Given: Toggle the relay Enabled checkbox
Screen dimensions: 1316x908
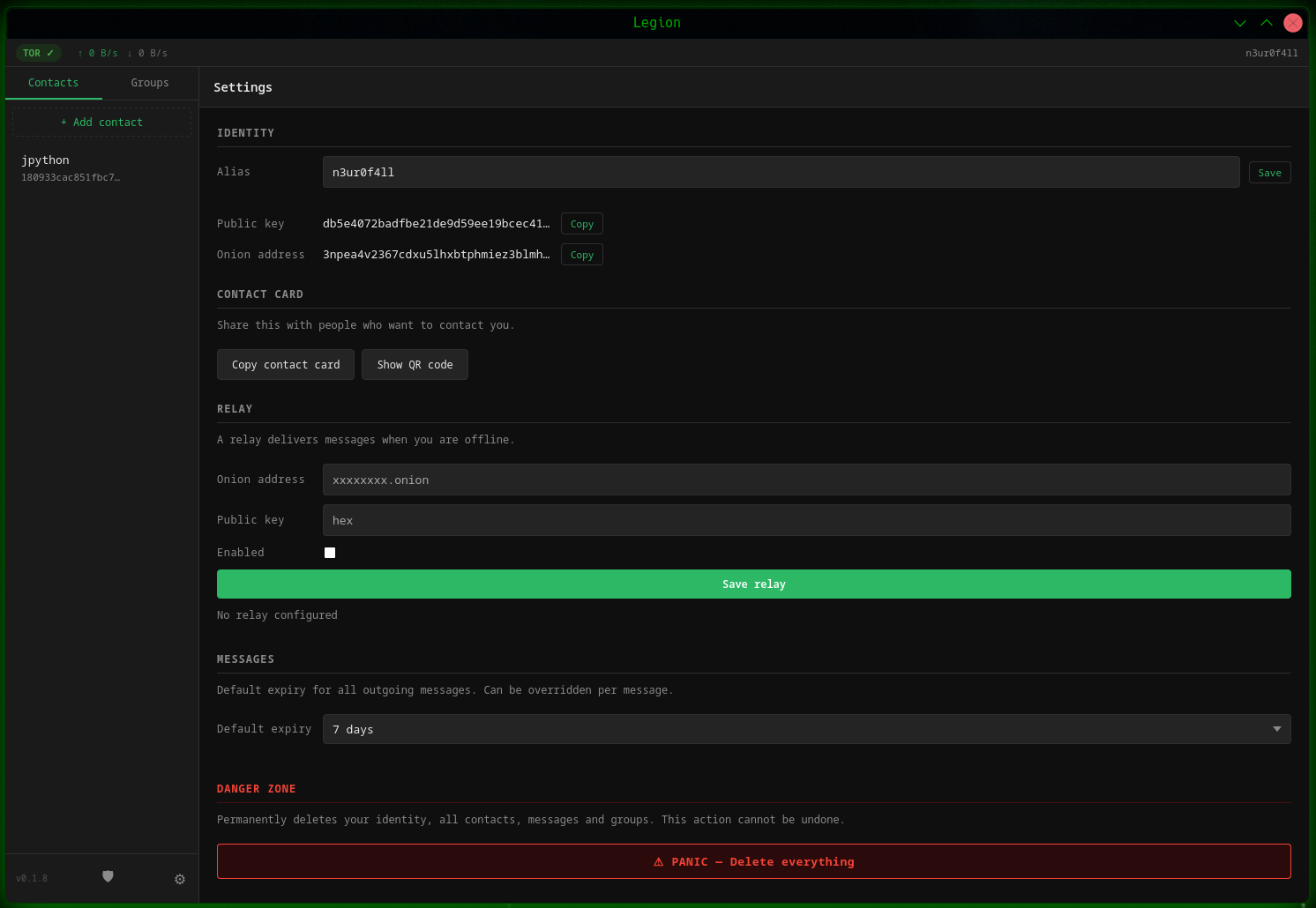Looking at the screenshot, I should coord(330,553).
